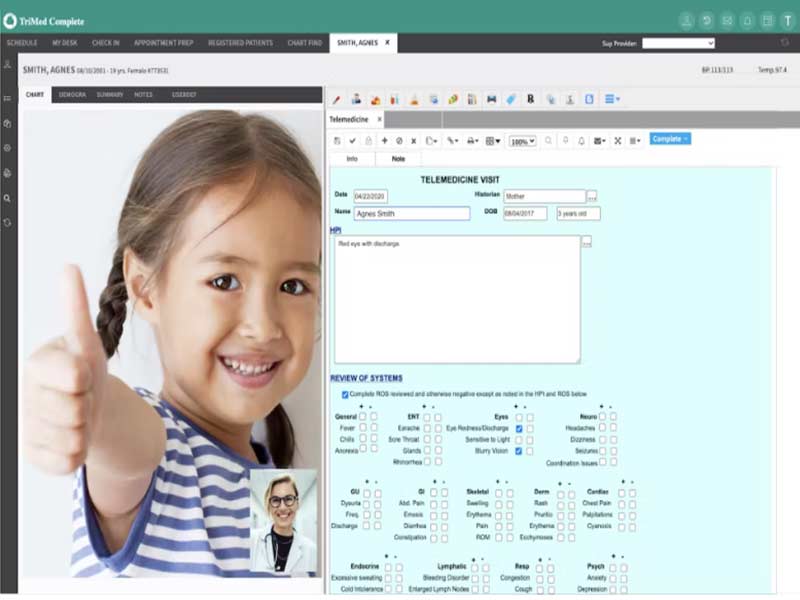800x600 pixels.
Task: Click the red pen icon in chart toolbar
Action: click(337, 99)
